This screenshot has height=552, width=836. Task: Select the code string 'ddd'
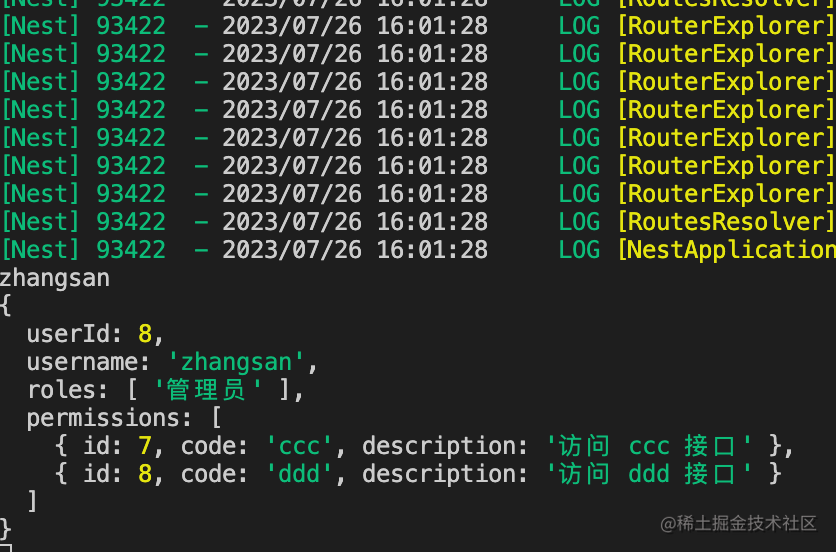[x=299, y=474]
